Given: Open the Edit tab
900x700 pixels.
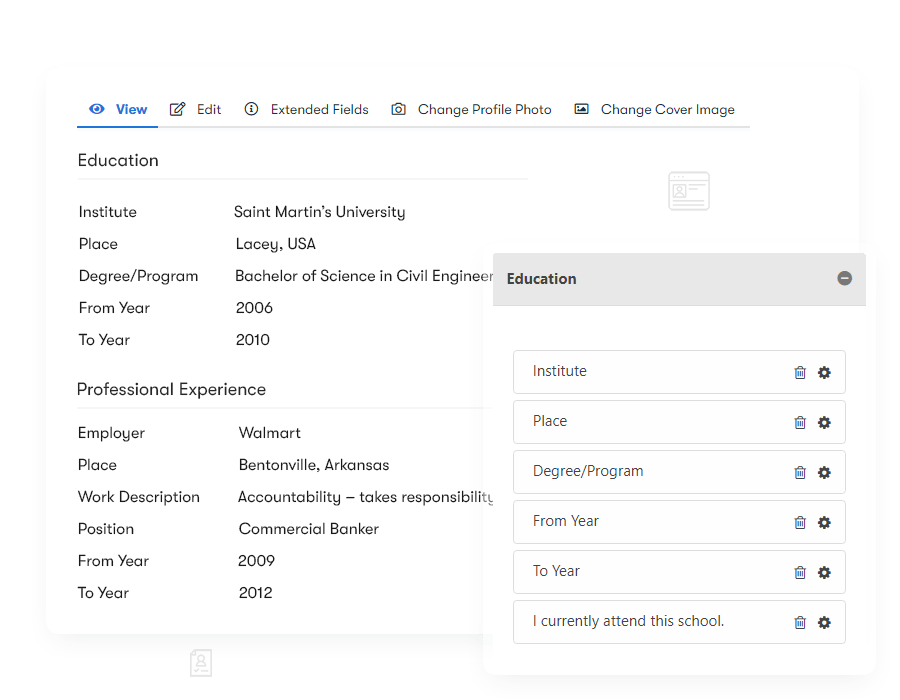Looking at the screenshot, I should 196,110.
